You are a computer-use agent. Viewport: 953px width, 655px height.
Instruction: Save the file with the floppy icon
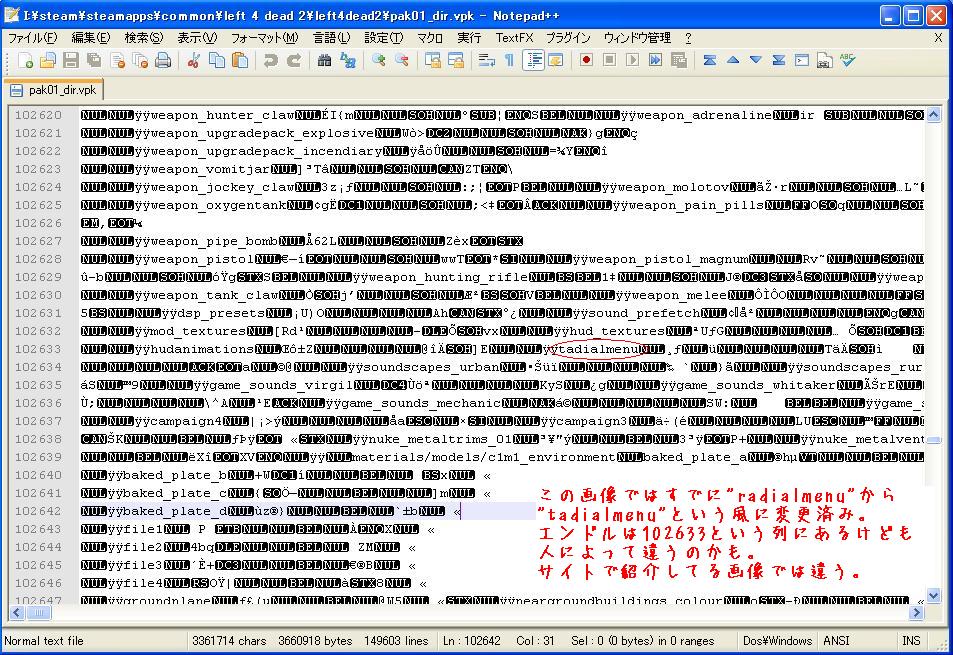click(x=71, y=60)
